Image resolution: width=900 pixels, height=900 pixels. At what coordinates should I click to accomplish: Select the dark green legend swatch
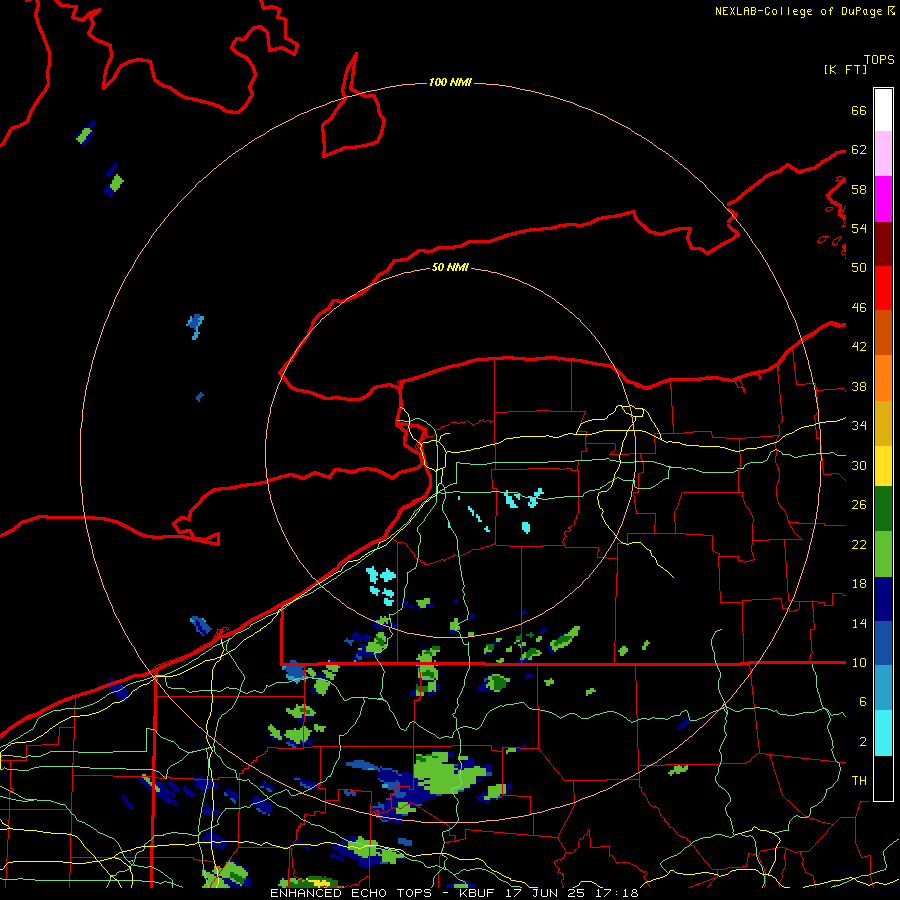click(x=883, y=509)
